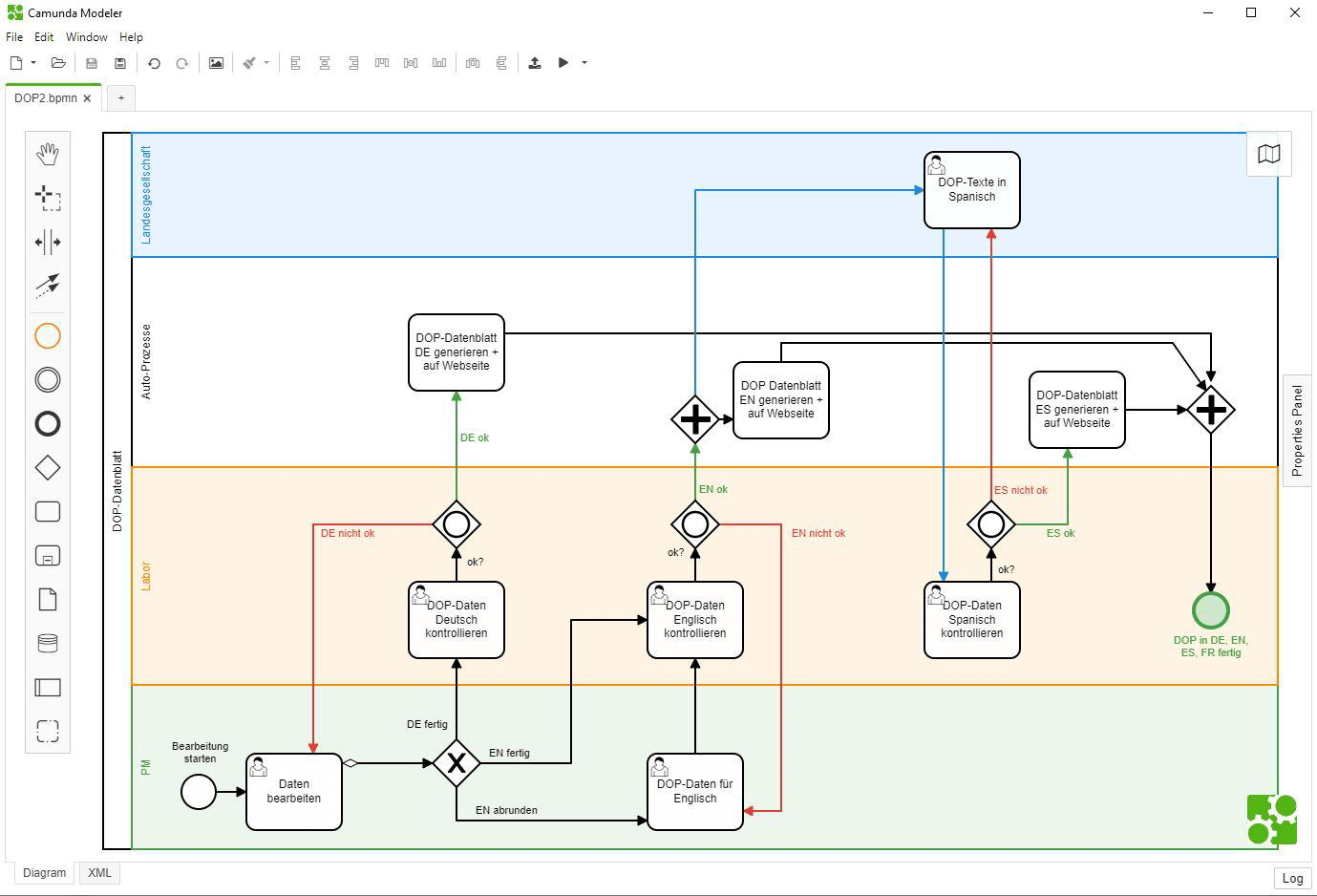
Task: Click the Save As toolbar icon
Action: [120, 63]
